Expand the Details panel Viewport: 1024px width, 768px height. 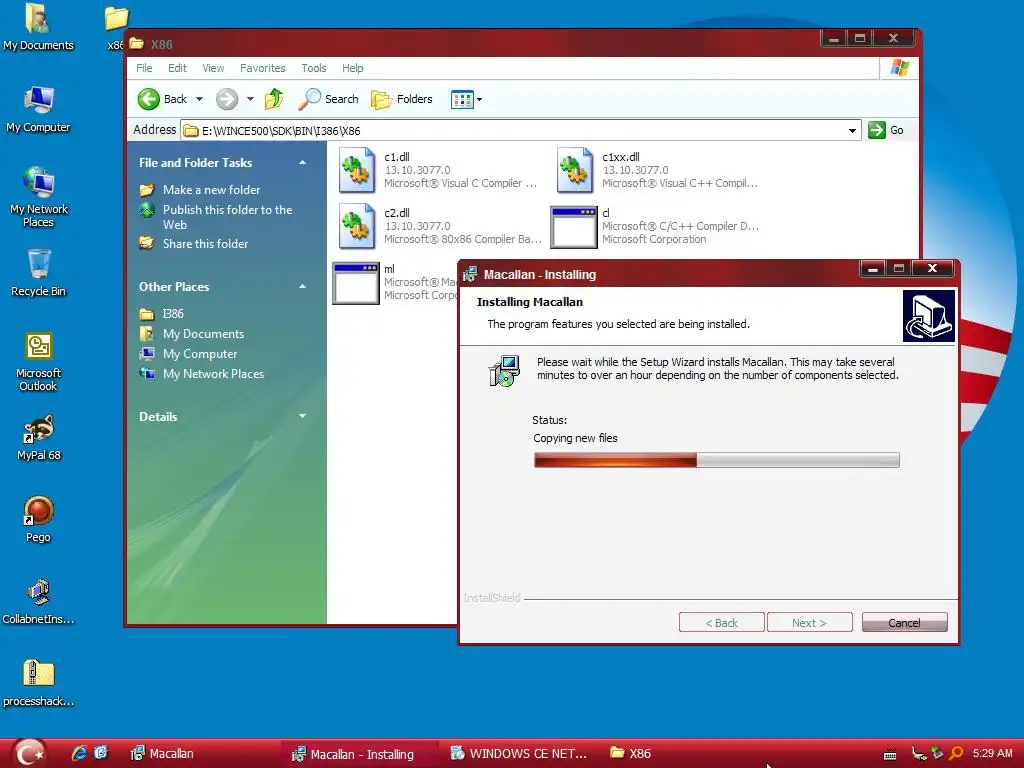click(302, 416)
